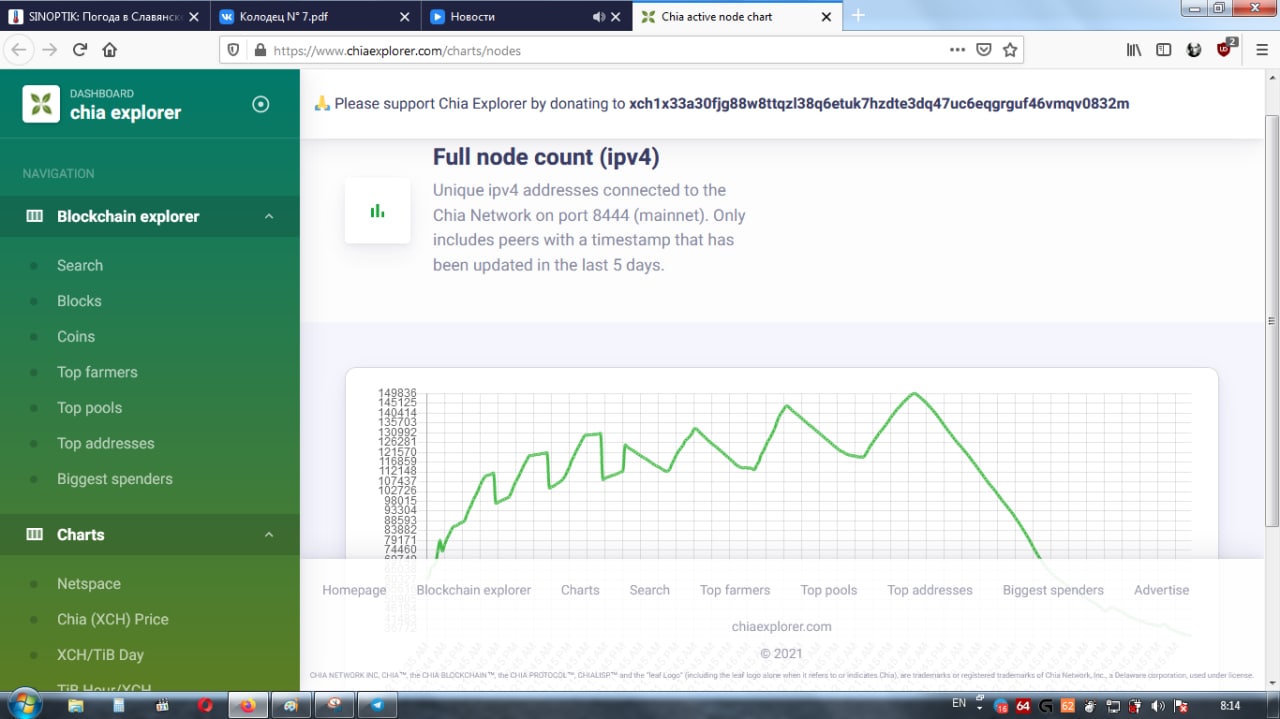Click footer Top farmers link
The width and height of the screenshot is (1280, 719).
click(735, 590)
